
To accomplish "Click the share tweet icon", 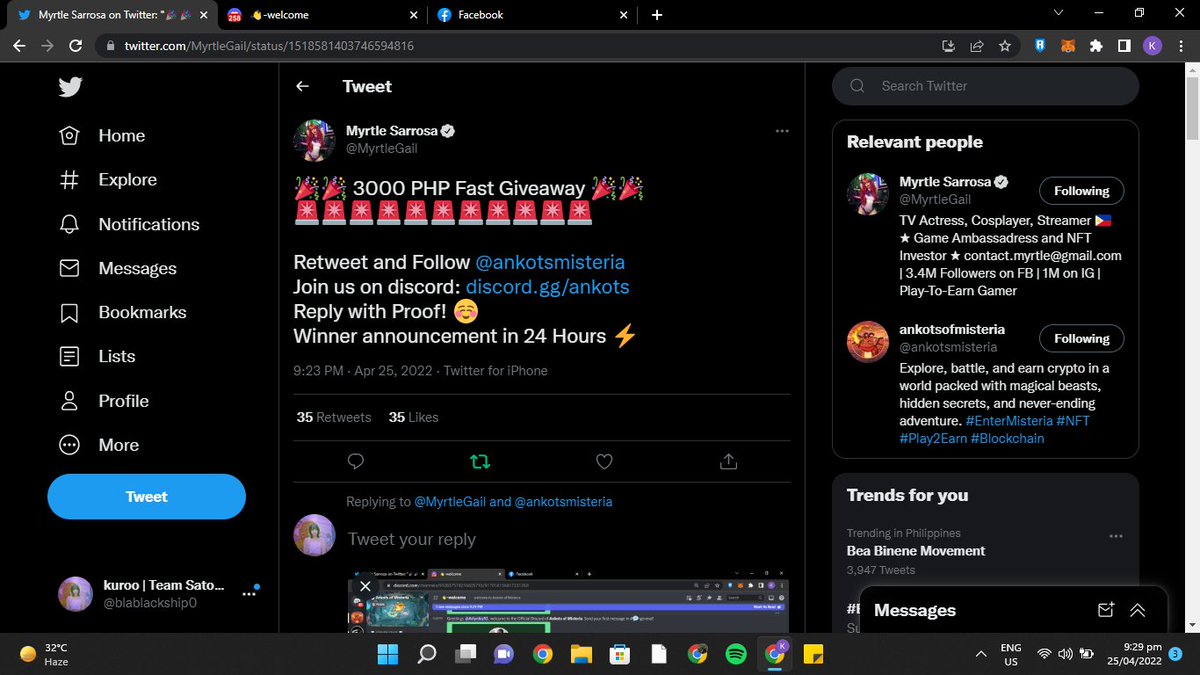I will coord(729,461).
